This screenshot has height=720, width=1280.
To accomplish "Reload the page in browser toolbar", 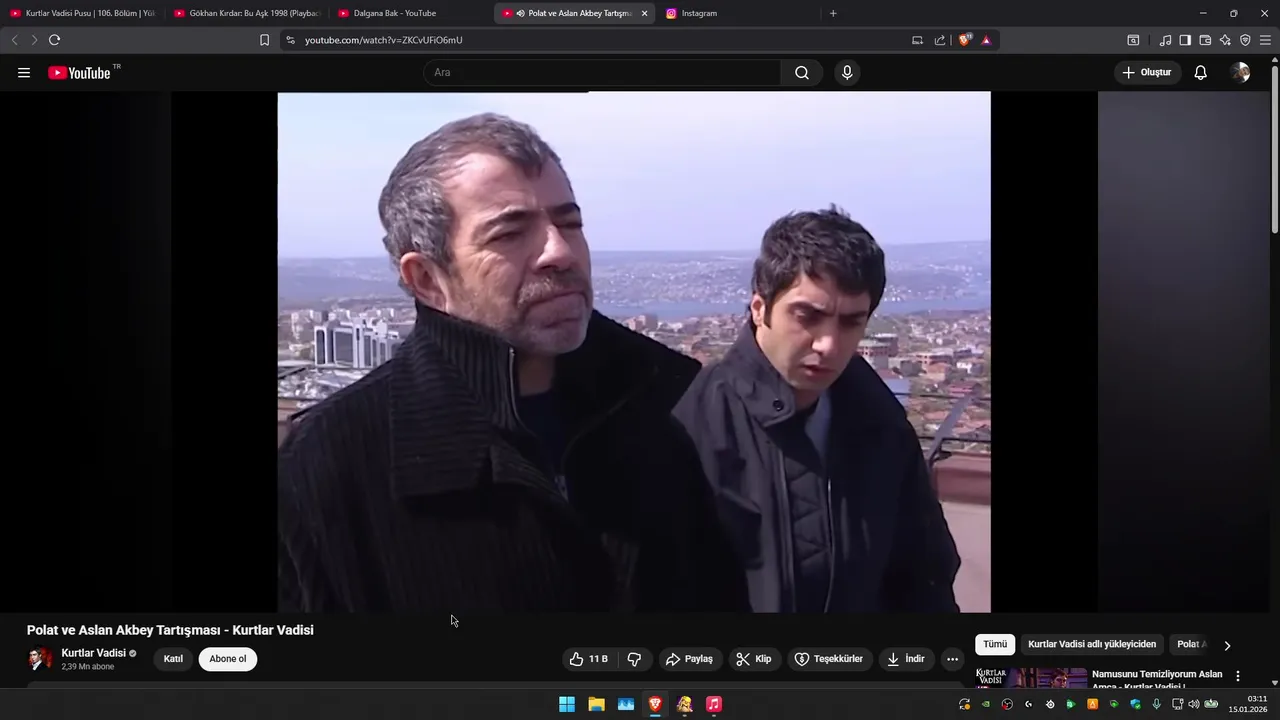I will pos(54,40).
